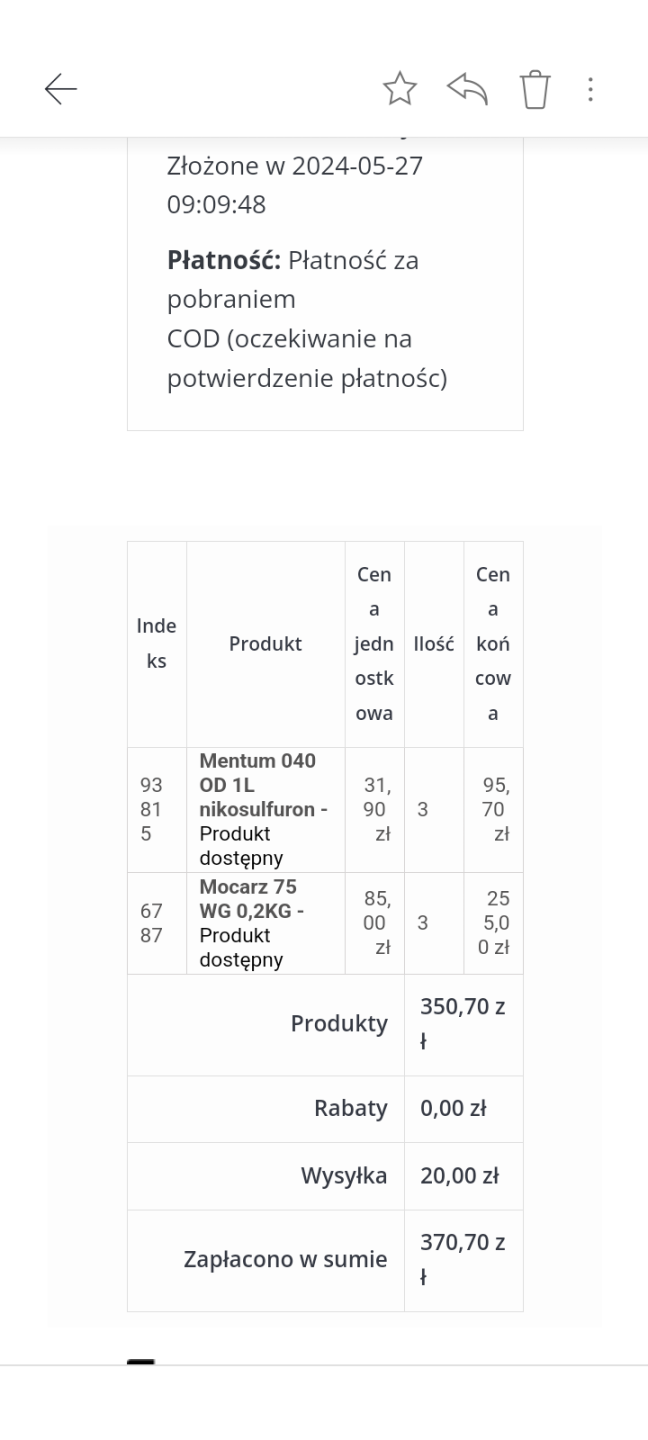Image resolution: width=648 pixels, height=1440 pixels.
Task: Tap the 31,90 zł unit price
Action: click(374, 809)
